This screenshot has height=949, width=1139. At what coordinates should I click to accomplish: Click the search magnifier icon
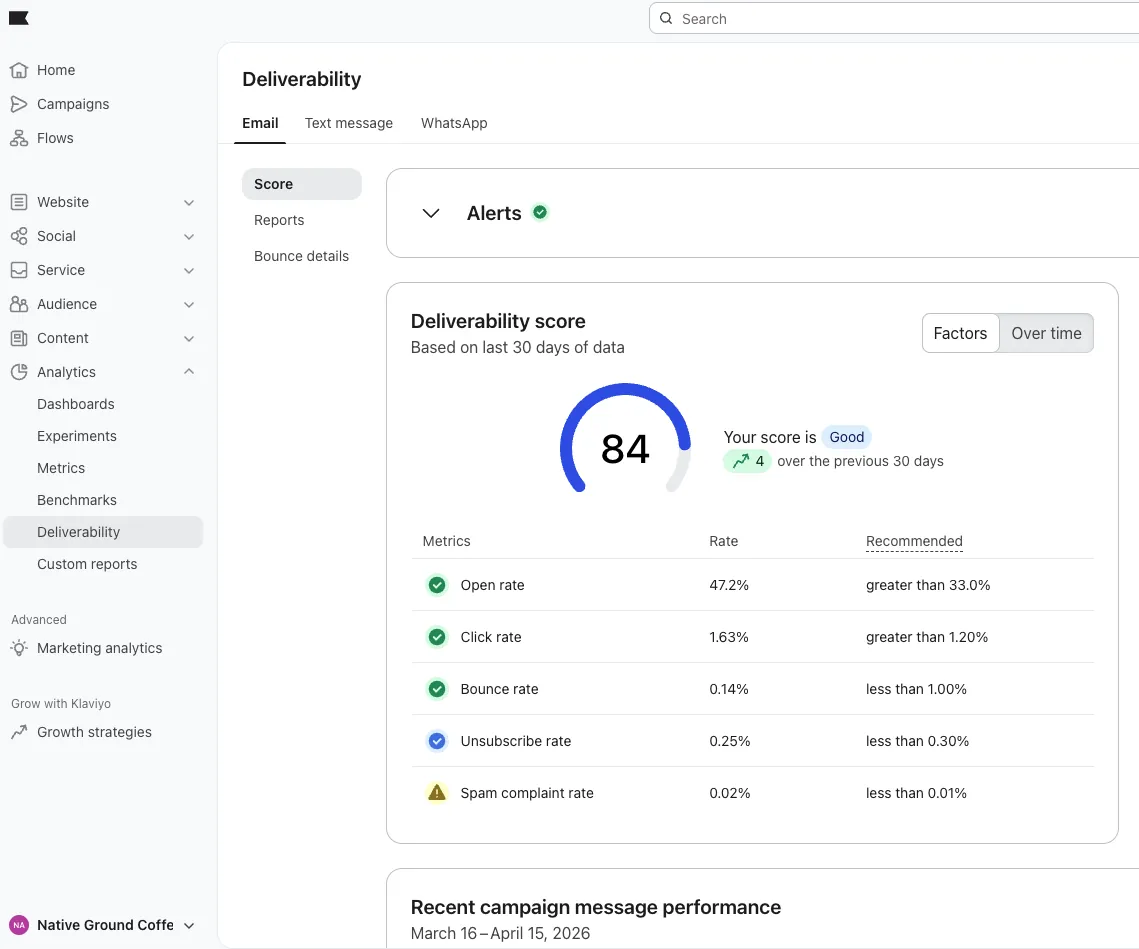coord(665,18)
